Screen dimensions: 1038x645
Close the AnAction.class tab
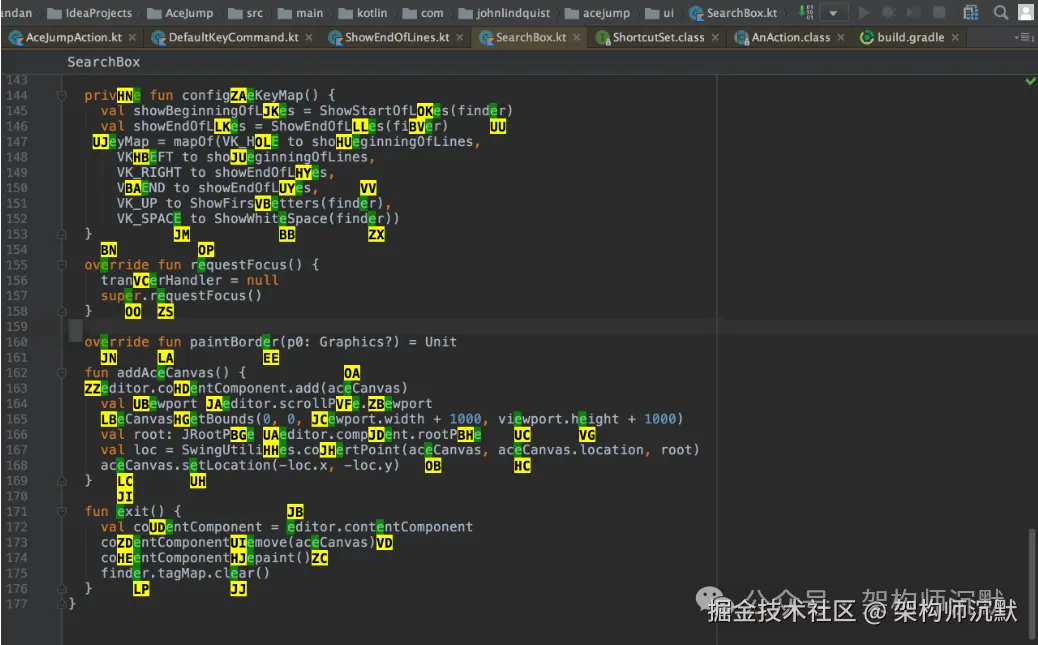coord(841,38)
